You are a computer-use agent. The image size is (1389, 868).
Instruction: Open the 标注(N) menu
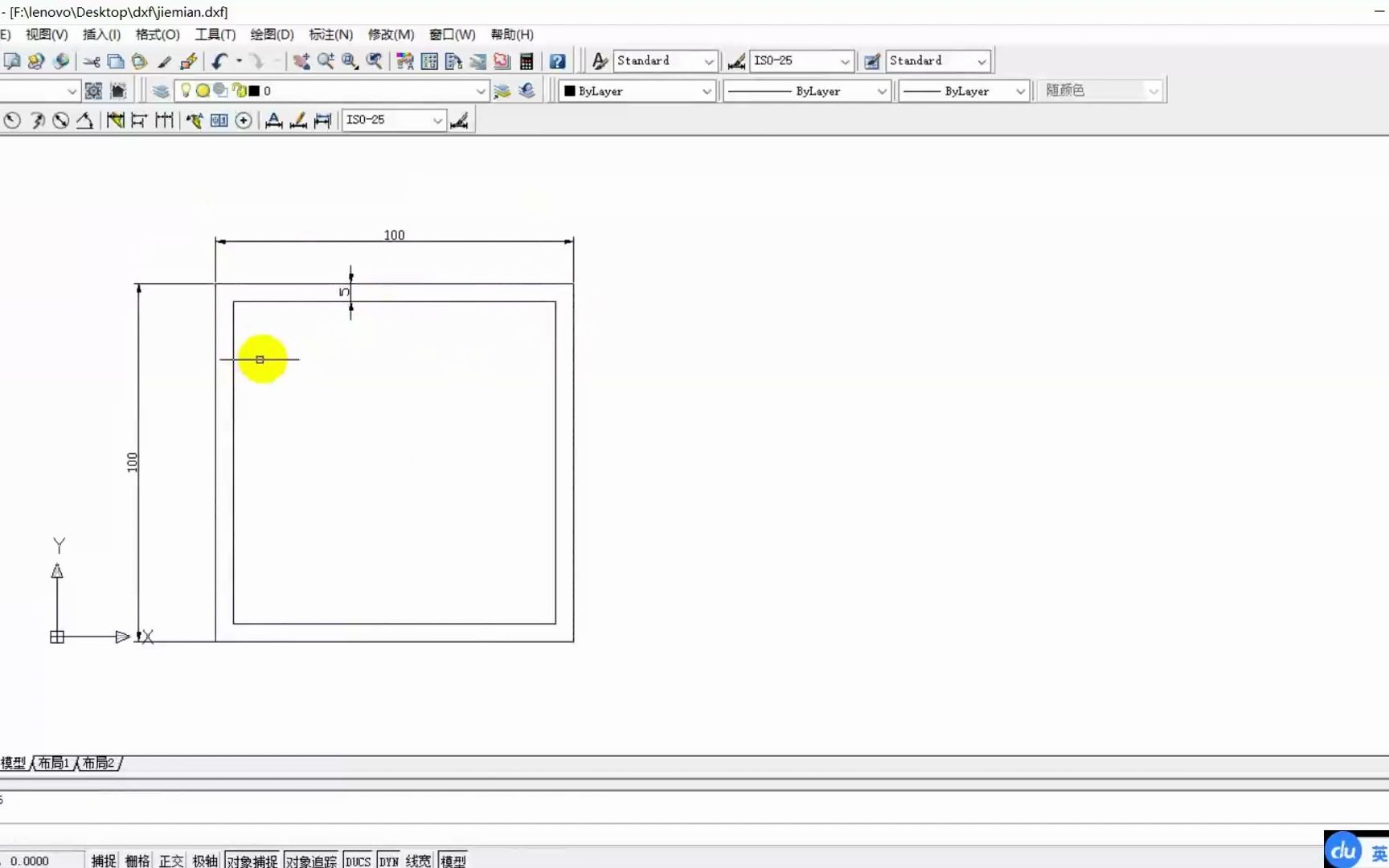click(330, 35)
